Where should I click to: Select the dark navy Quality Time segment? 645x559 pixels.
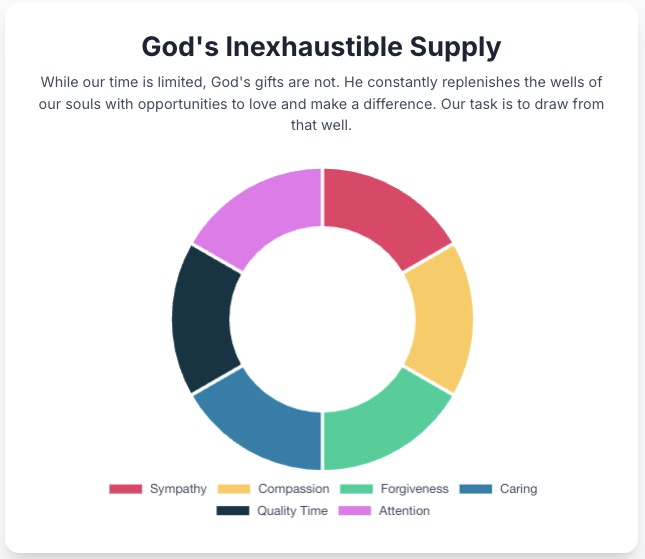pos(205,318)
